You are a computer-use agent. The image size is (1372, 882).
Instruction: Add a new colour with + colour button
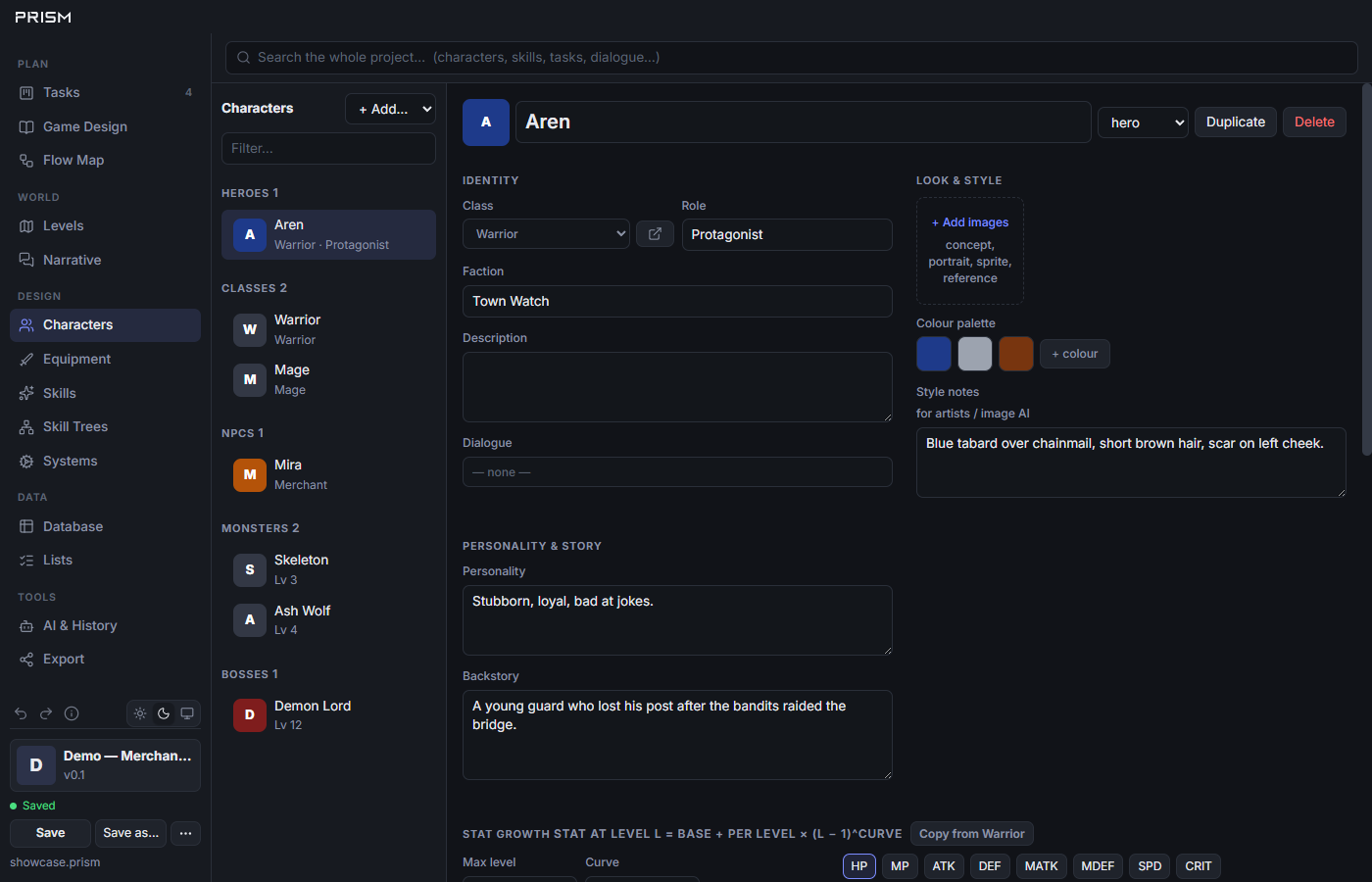(1075, 354)
